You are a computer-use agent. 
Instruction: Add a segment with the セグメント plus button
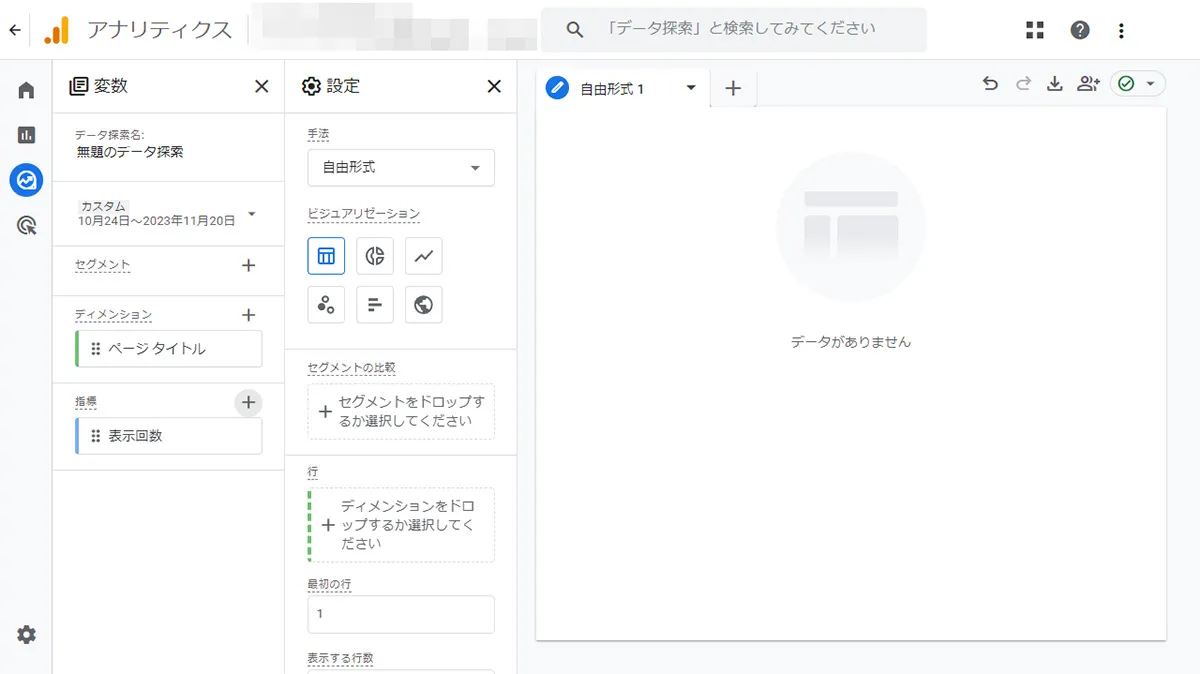coord(247,265)
